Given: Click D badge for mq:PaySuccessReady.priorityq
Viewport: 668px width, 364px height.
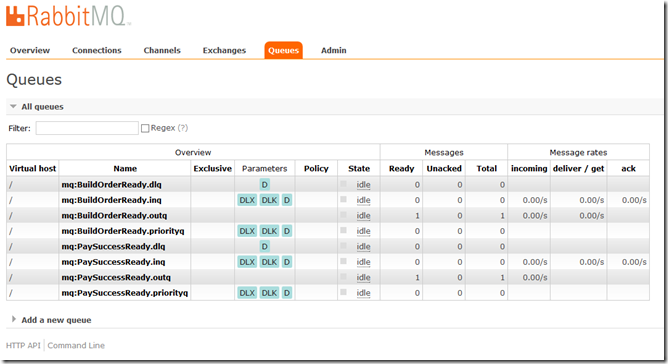Looking at the screenshot, I should tap(287, 293).
